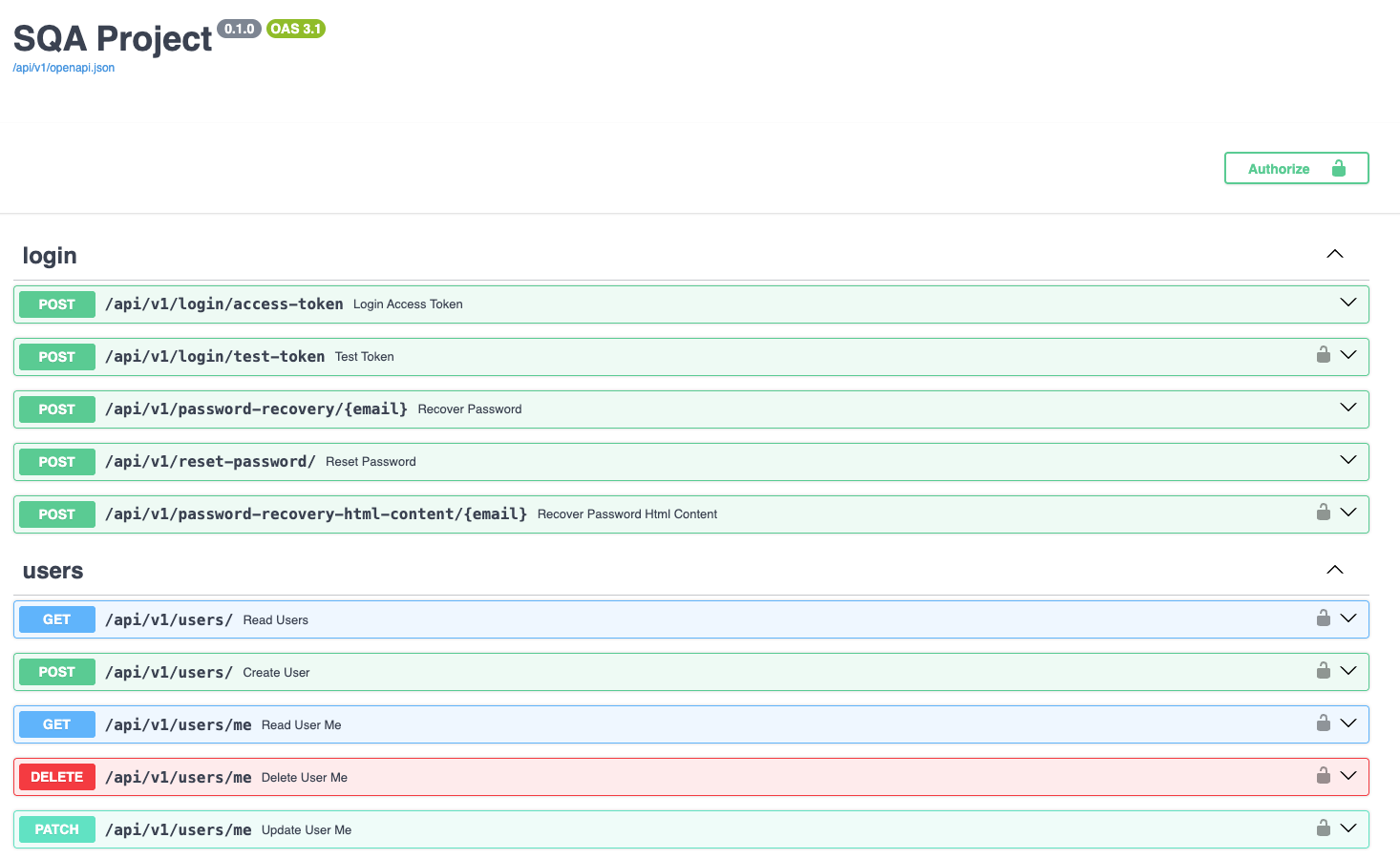Expand the Login Access Token endpoint arrow
Screen dimensions: 1400x859
pos(1347,303)
